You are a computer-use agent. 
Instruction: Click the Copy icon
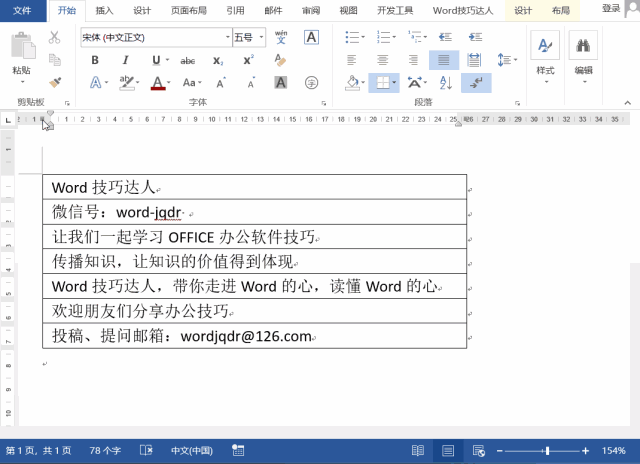[x=55, y=60]
